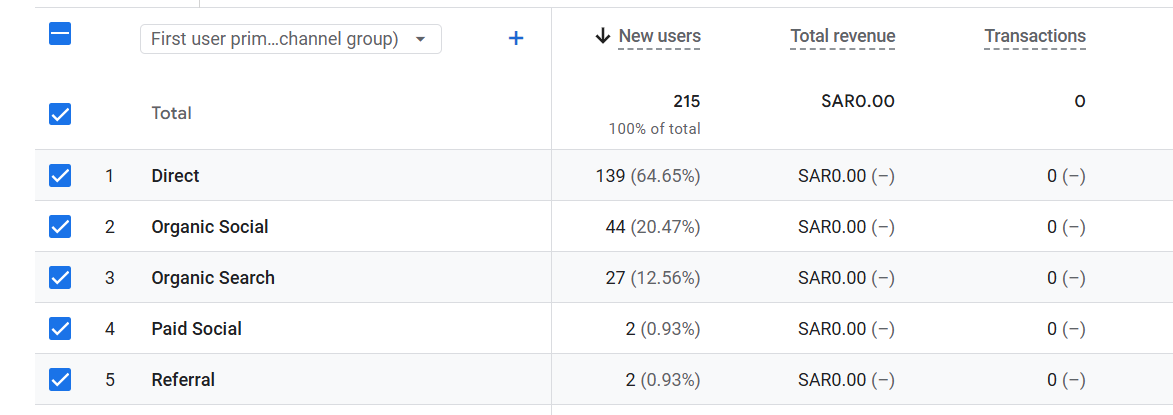The height and width of the screenshot is (415, 1173).
Task: Click the Referral channel label
Action: click(x=183, y=380)
